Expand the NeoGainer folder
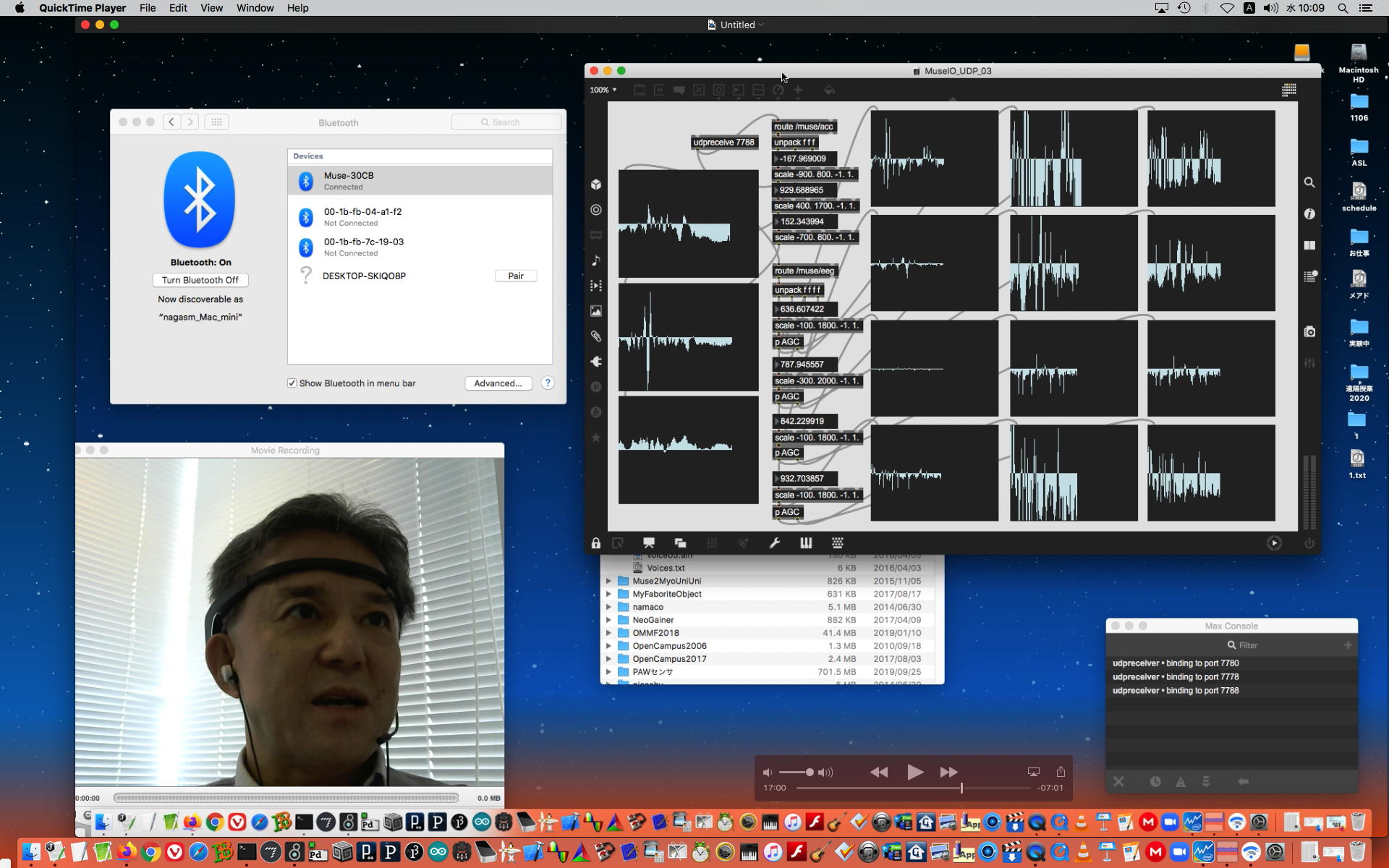 point(608,620)
